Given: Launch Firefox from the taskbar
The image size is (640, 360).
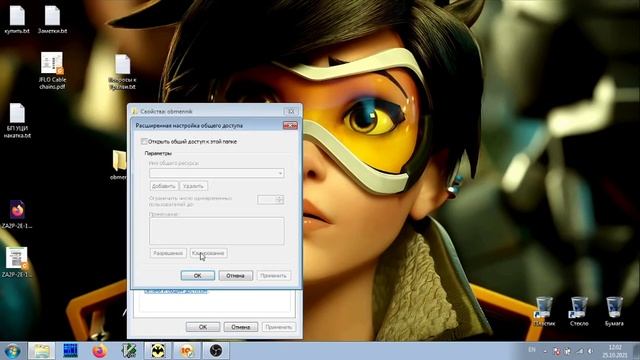Looking at the screenshot, I should [100, 351].
